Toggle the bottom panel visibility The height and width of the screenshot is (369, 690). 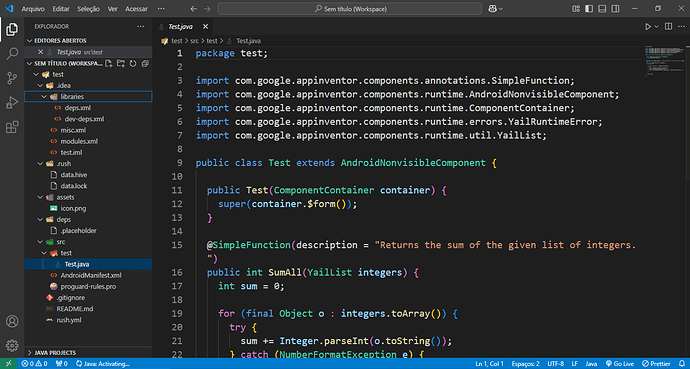(x=602, y=9)
